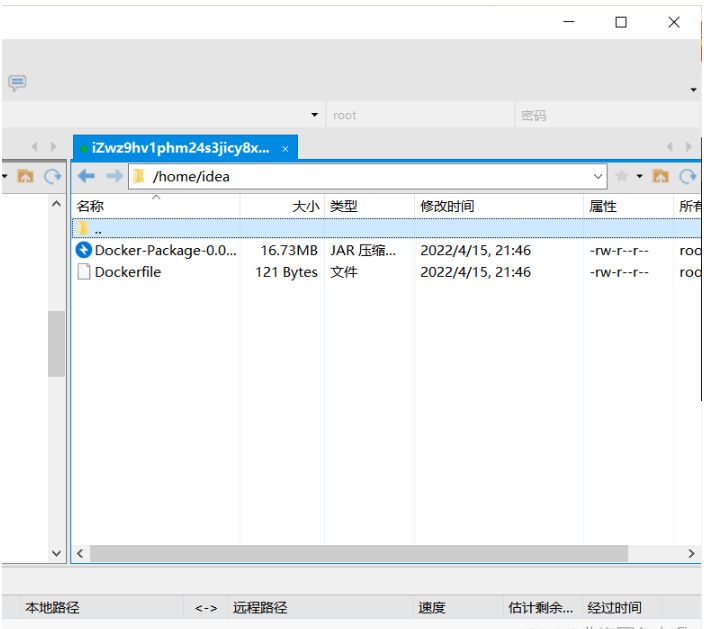712x629 pixels.
Task: Click the 121 Bytes size cell
Action: pyautogui.click(x=286, y=272)
